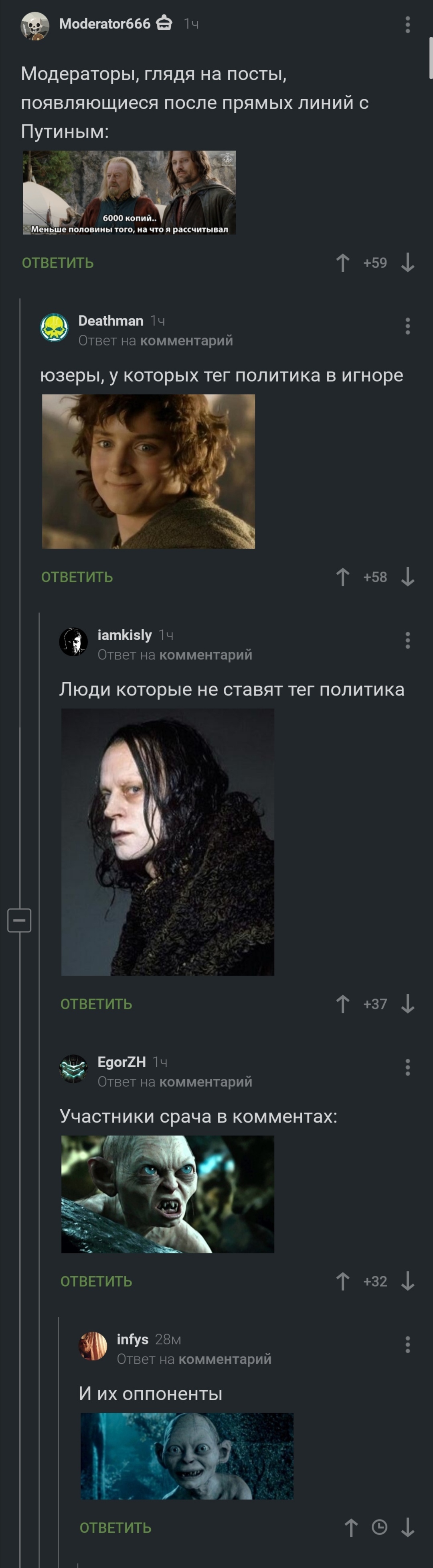Image resolution: width=433 pixels, height=1568 pixels.
Task: Open three-dot menu on Moderator666's comment
Action: point(407,24)
